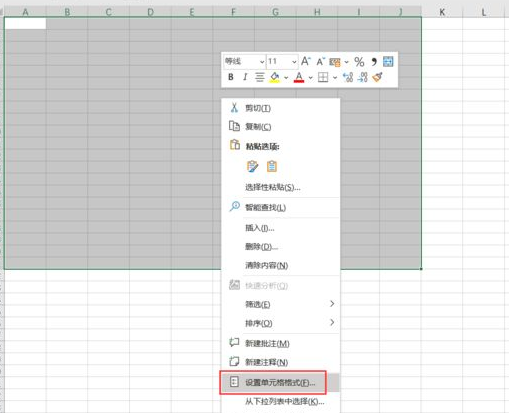Open the font size dropdown showing 11
The width and height of the screenshot is (509, 413).
coord(282,61)
